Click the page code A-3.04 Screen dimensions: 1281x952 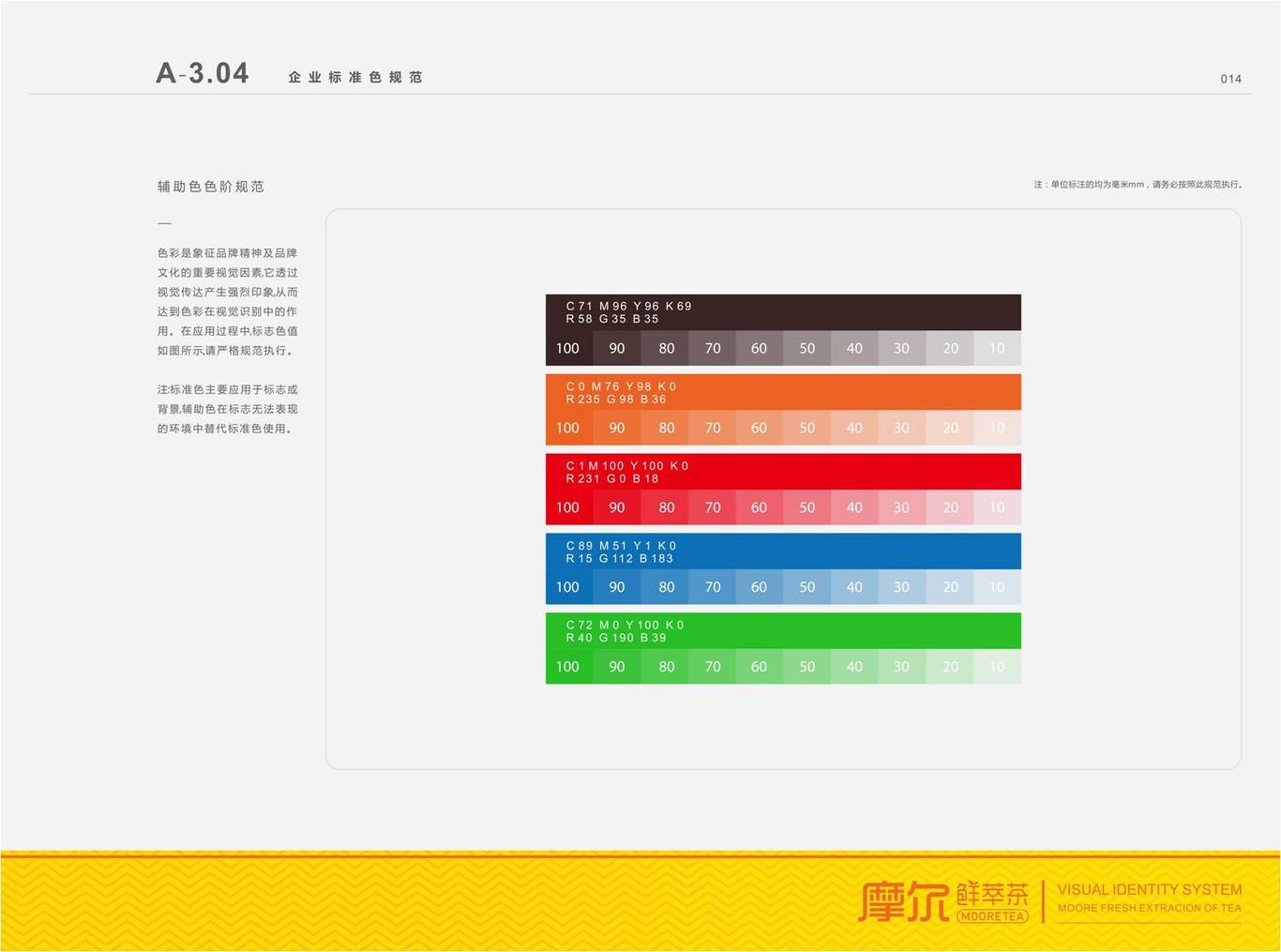coord(203,73)
